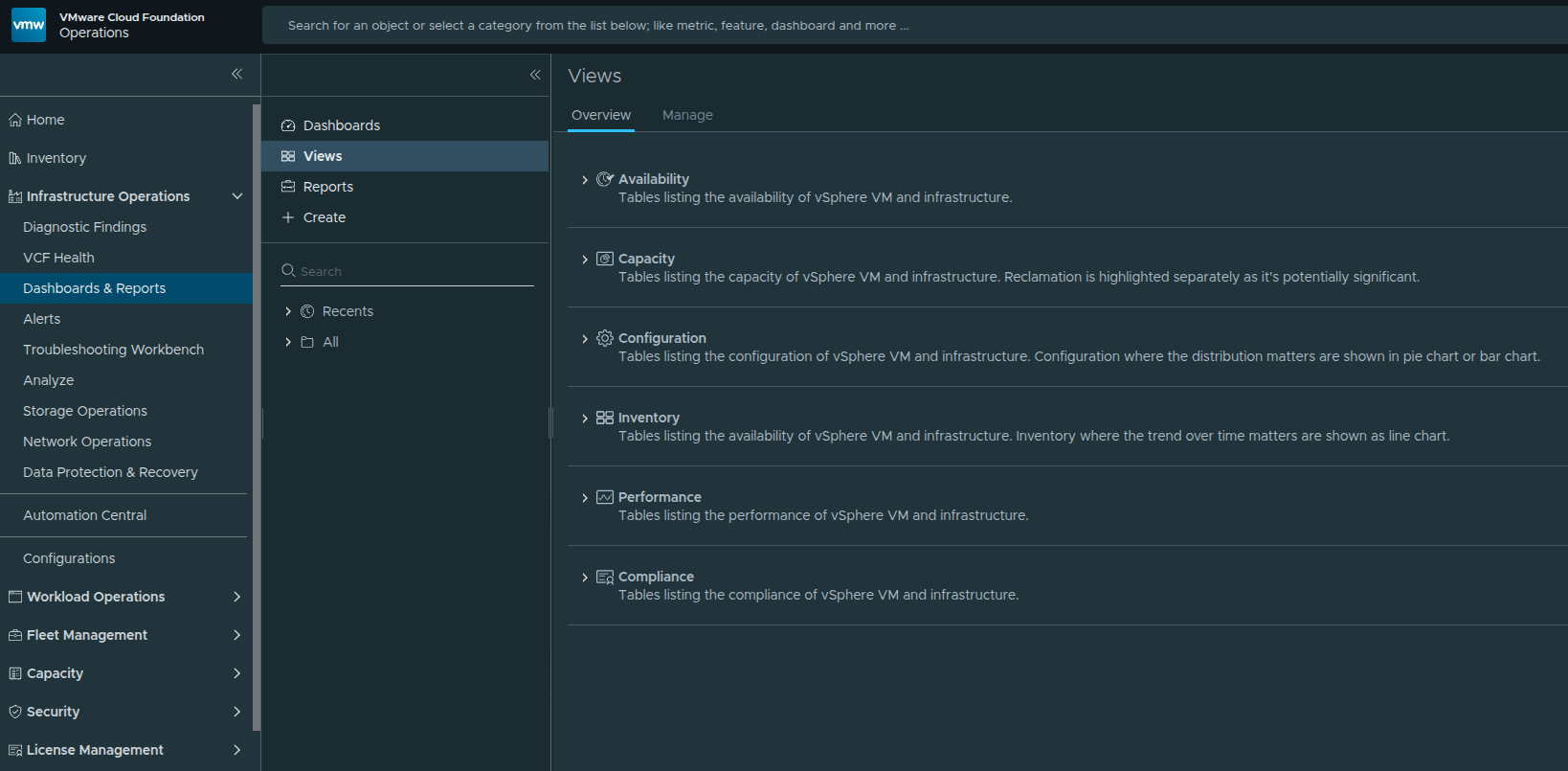Viewport: 1568px width, 771px height.
Task: Collapse the main left navigation panel
Action: point(236,74)
